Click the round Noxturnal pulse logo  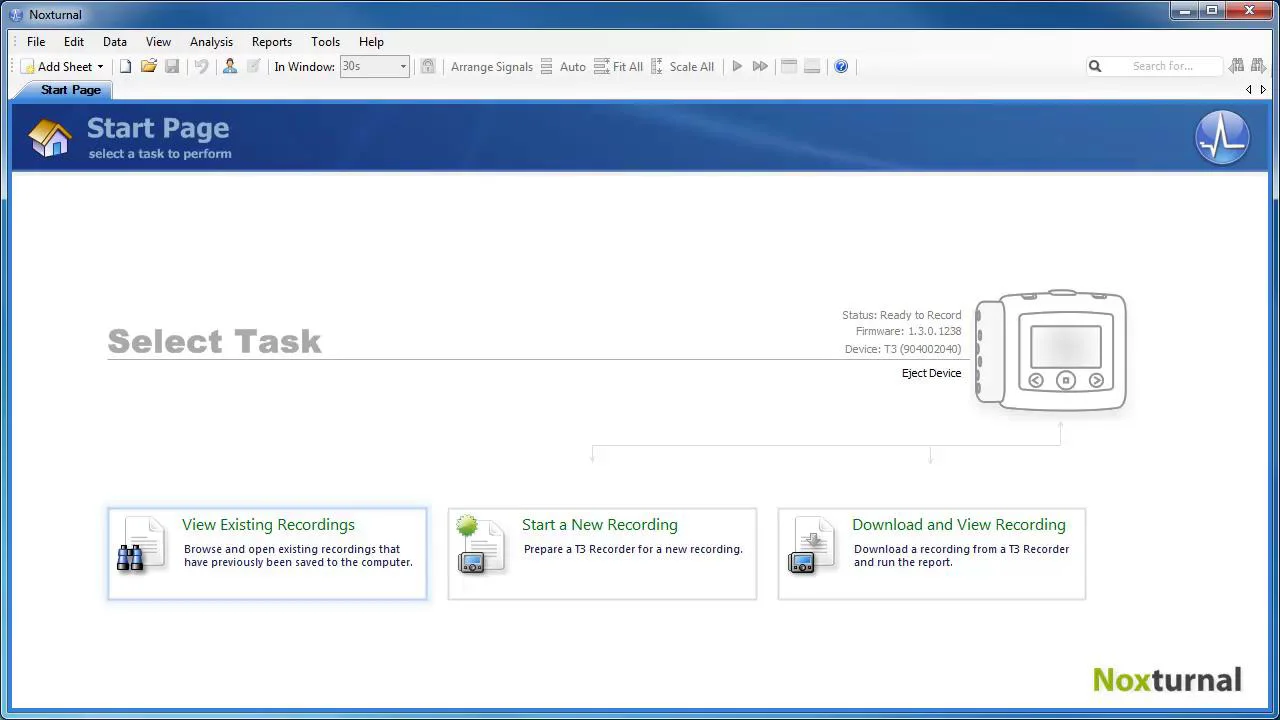tap(1222, 138)
